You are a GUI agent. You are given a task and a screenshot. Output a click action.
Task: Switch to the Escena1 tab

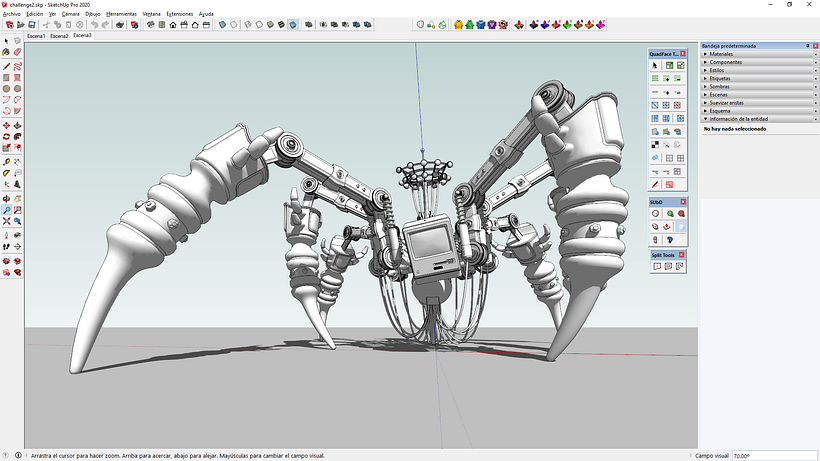click(36, 36)
